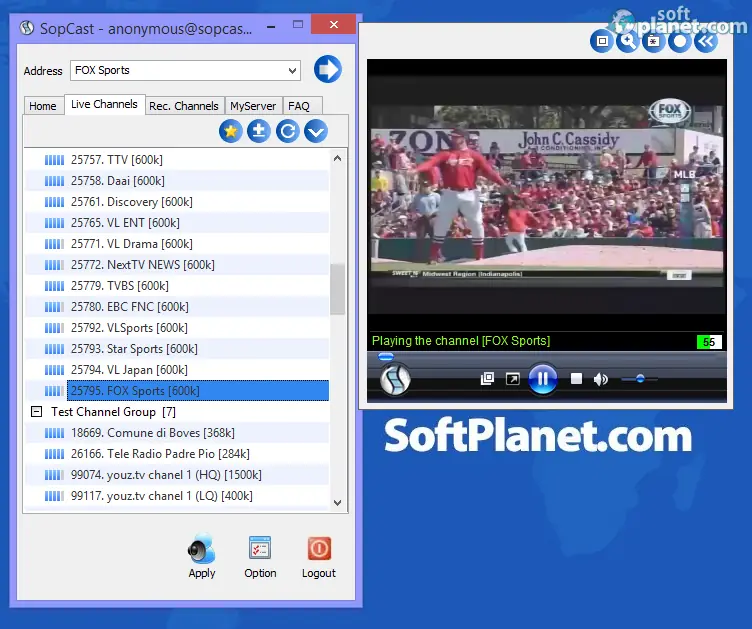Click signal bars icon beside TTV
The width and height of the screenshot is (752, 629).
pos(54,160)
